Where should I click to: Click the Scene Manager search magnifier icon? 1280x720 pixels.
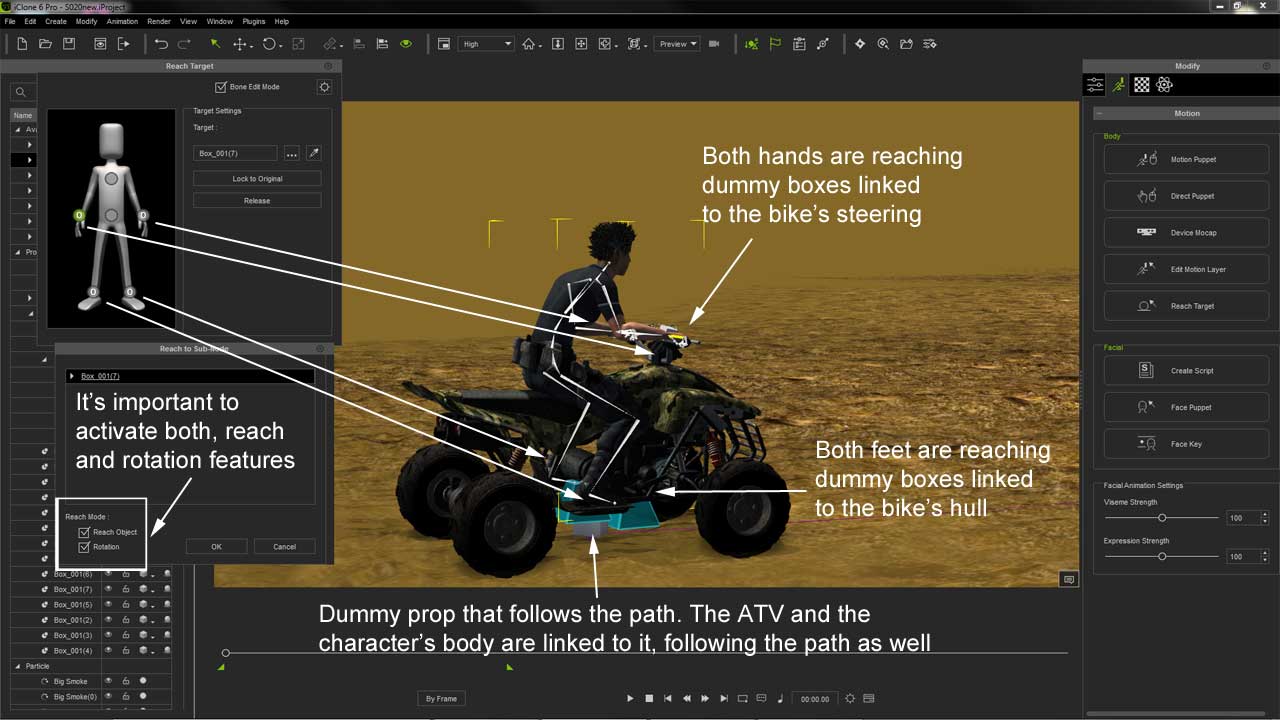point(20,92)
